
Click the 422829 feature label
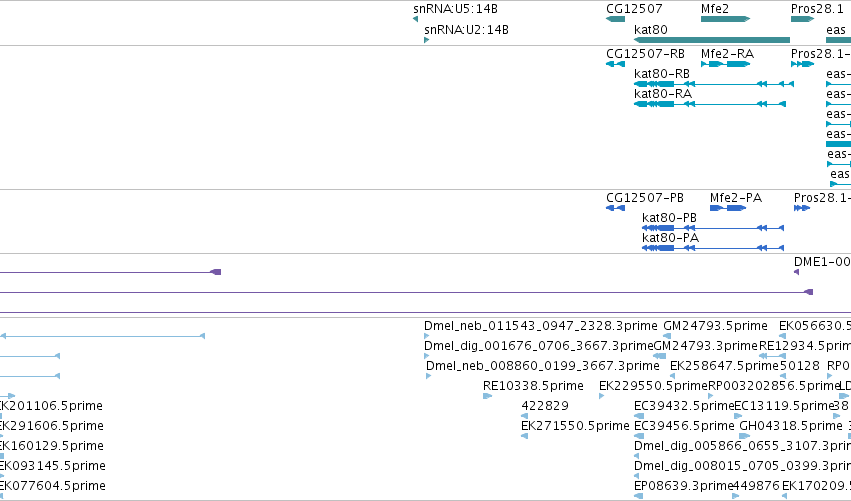point(545,406)
